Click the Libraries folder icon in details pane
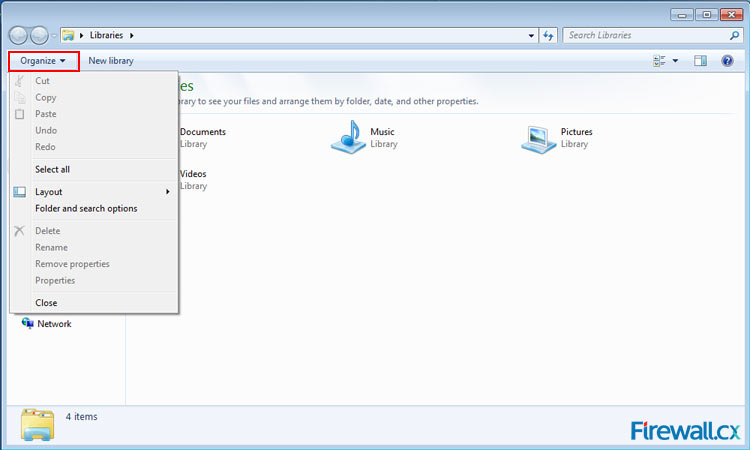Image resolution: width=750 pixels, height=450 pixels. pos(37,425)
